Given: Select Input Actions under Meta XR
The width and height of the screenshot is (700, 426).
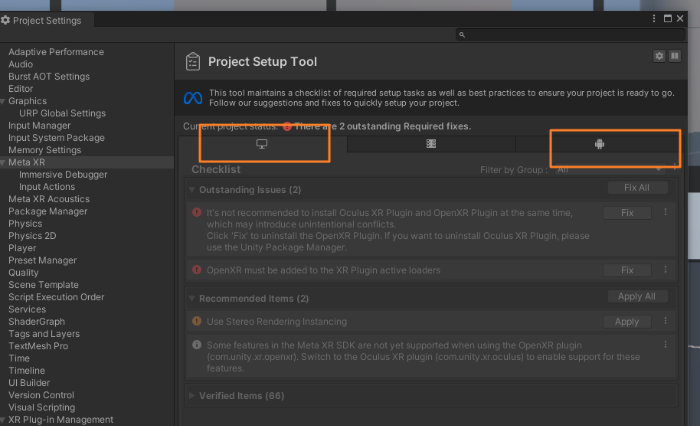Looking at the screenshot, I should click(x=47, y=187).
